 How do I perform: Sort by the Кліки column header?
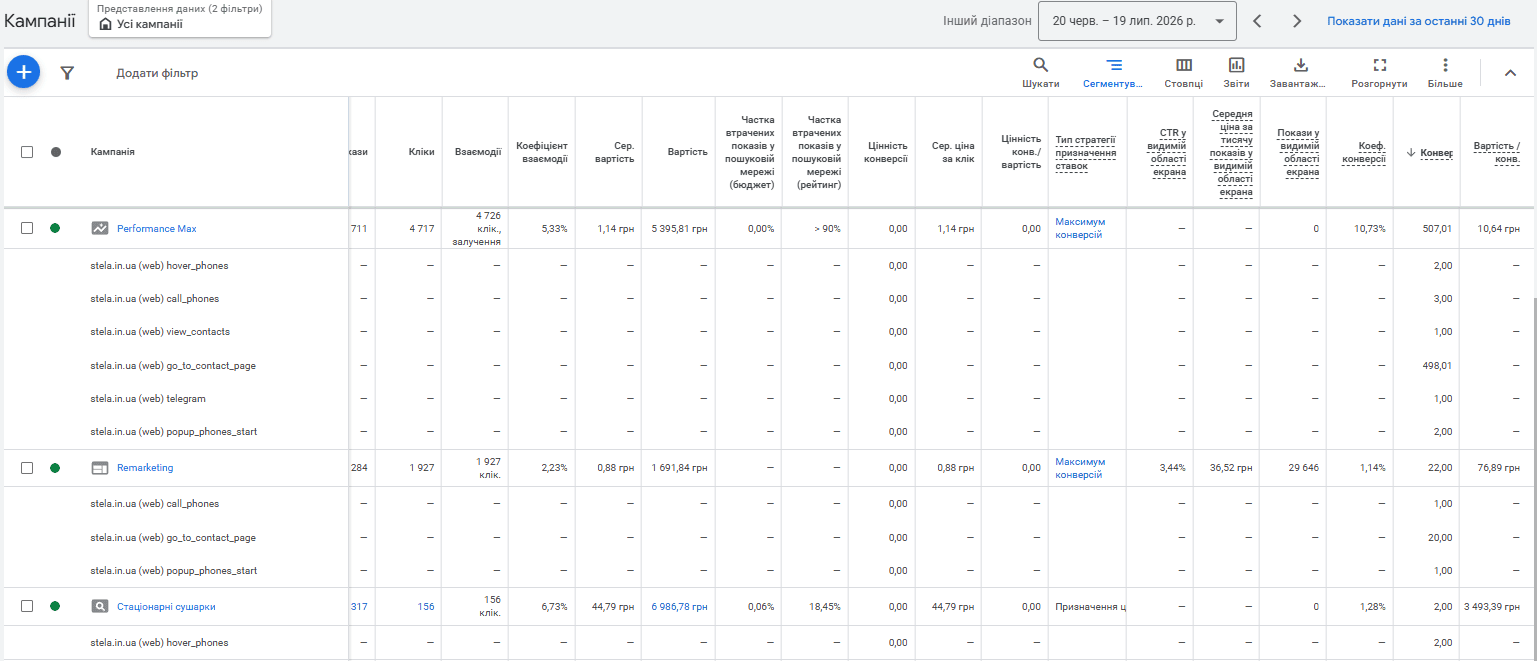(421, 152)
